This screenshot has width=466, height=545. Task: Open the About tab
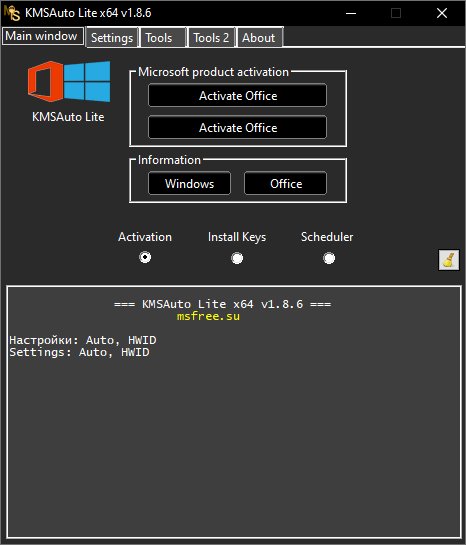pos(260,38)
